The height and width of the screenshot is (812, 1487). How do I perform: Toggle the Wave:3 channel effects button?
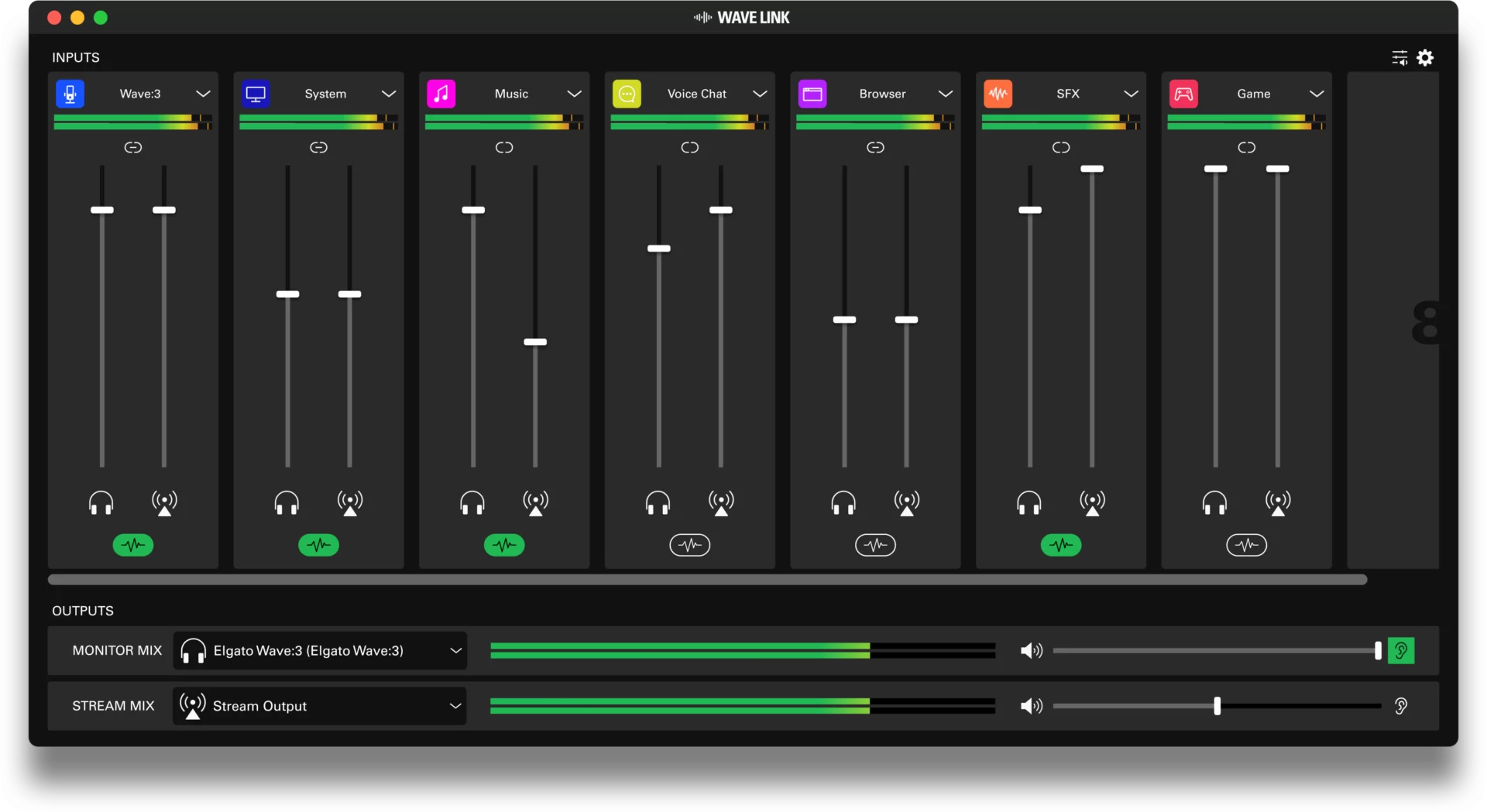tap(133, 545)
